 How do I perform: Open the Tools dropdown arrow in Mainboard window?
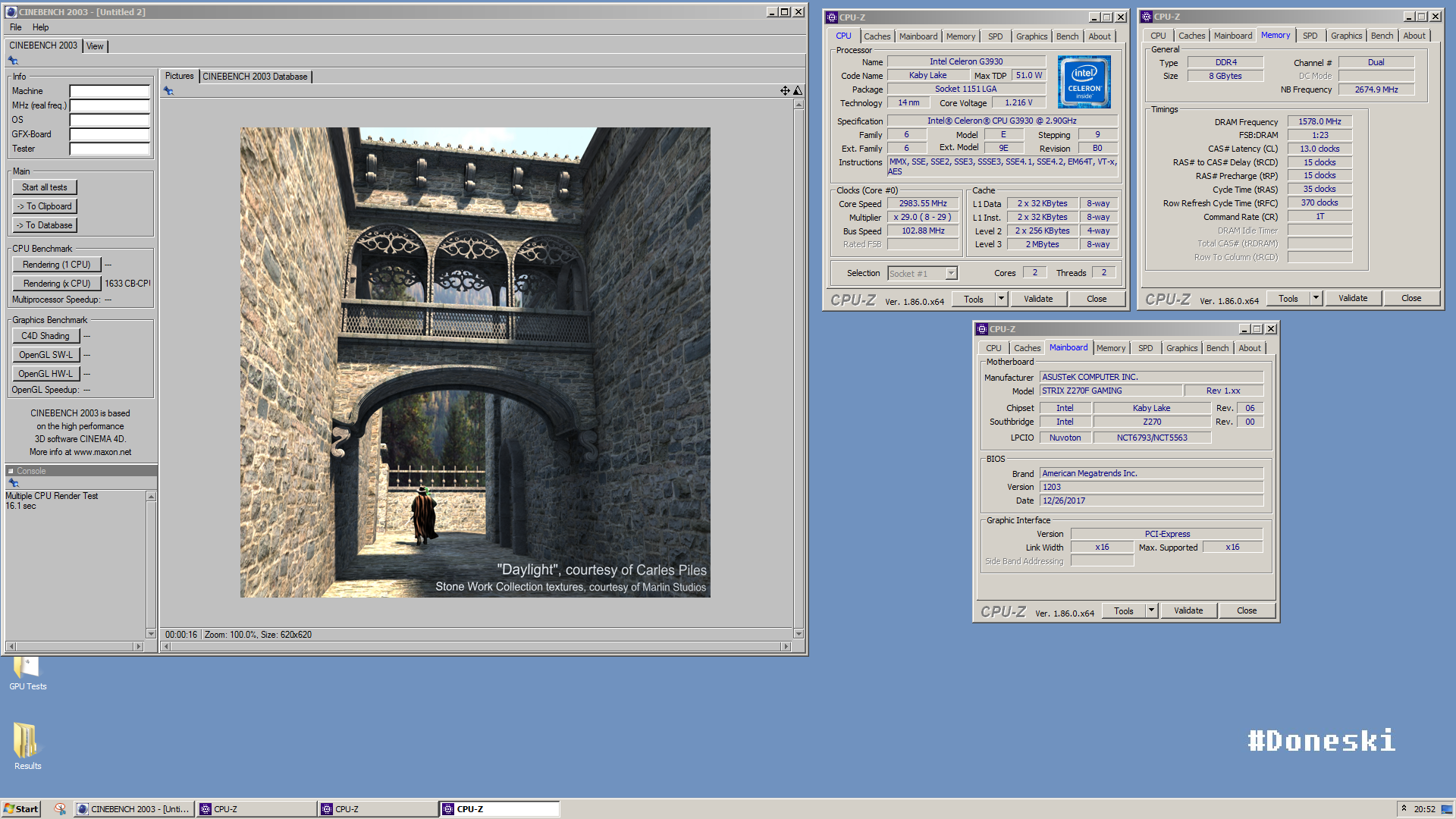(1151, 610)
